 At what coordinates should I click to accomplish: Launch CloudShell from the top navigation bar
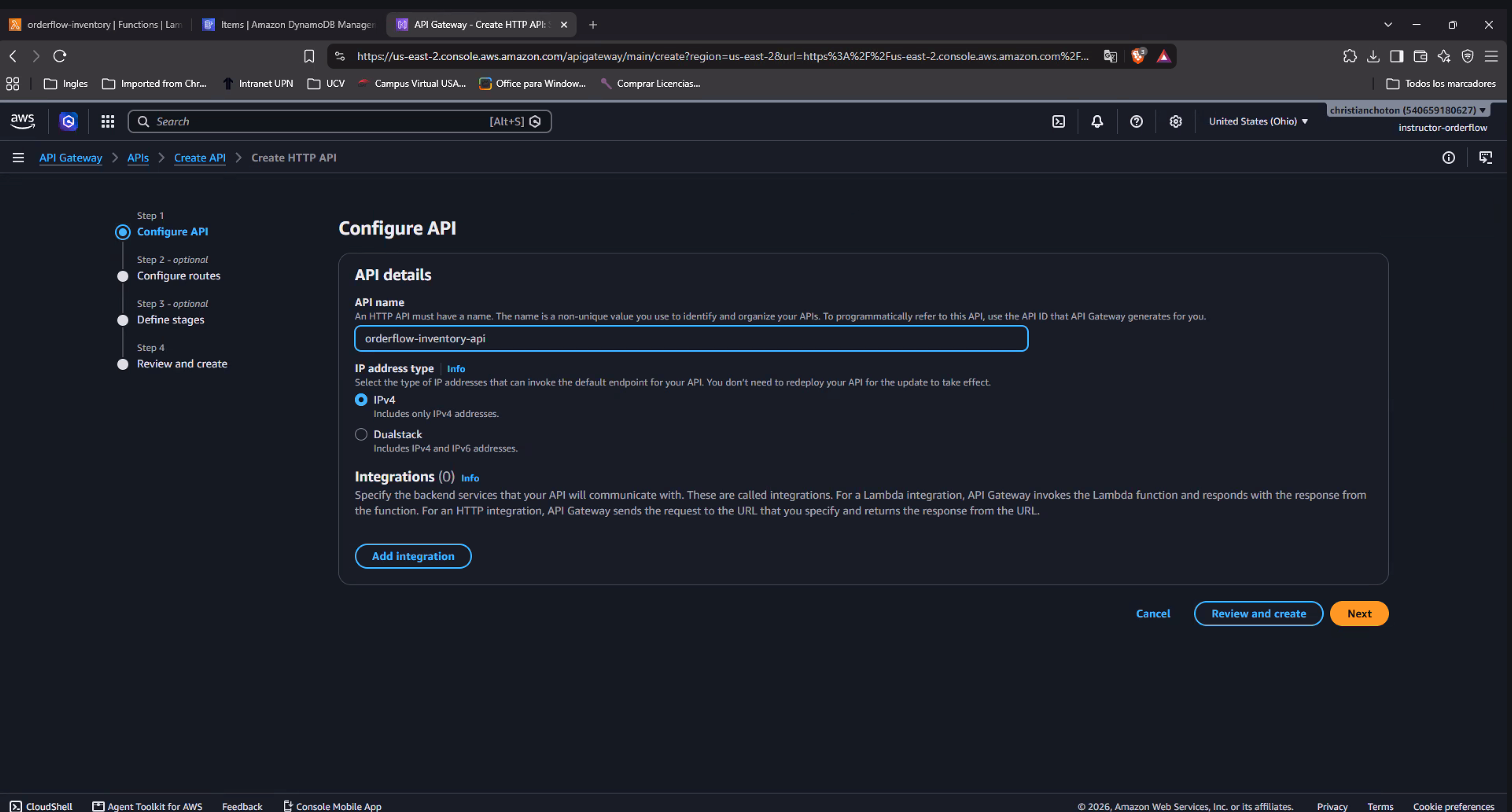1058,121
